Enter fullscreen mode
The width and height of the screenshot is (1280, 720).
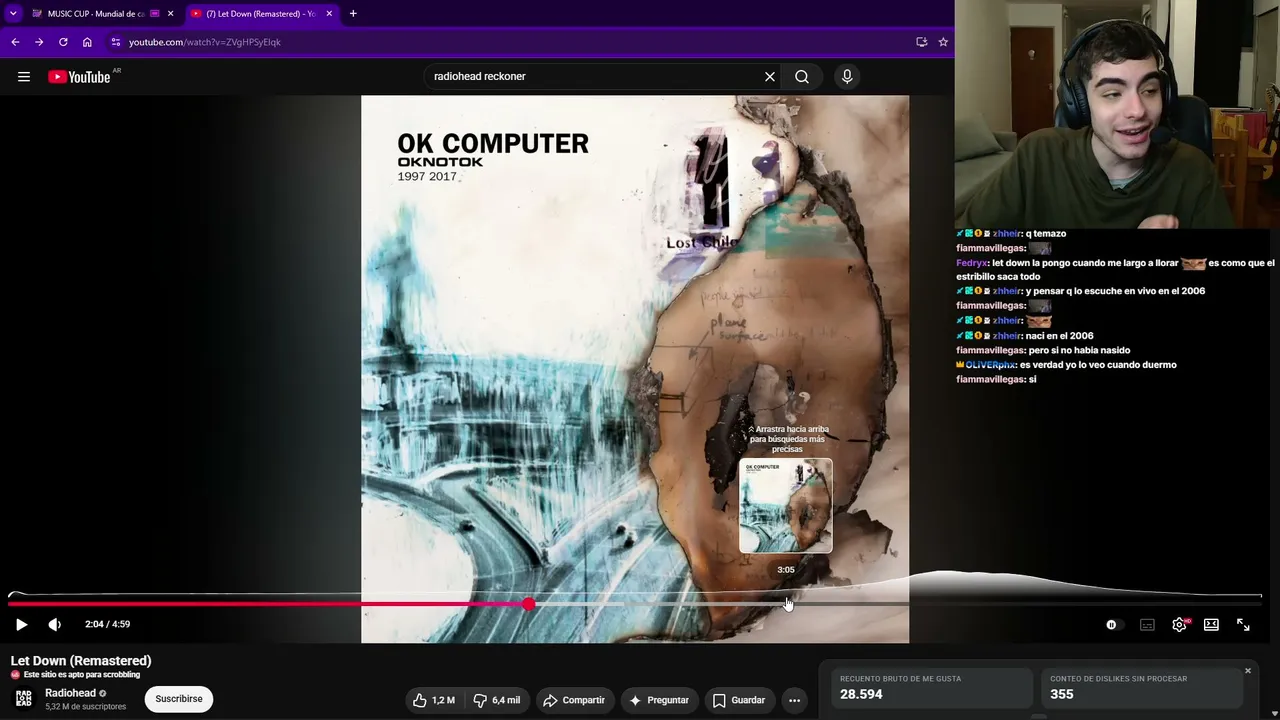pyautogui.click(x=1243, y=624)
